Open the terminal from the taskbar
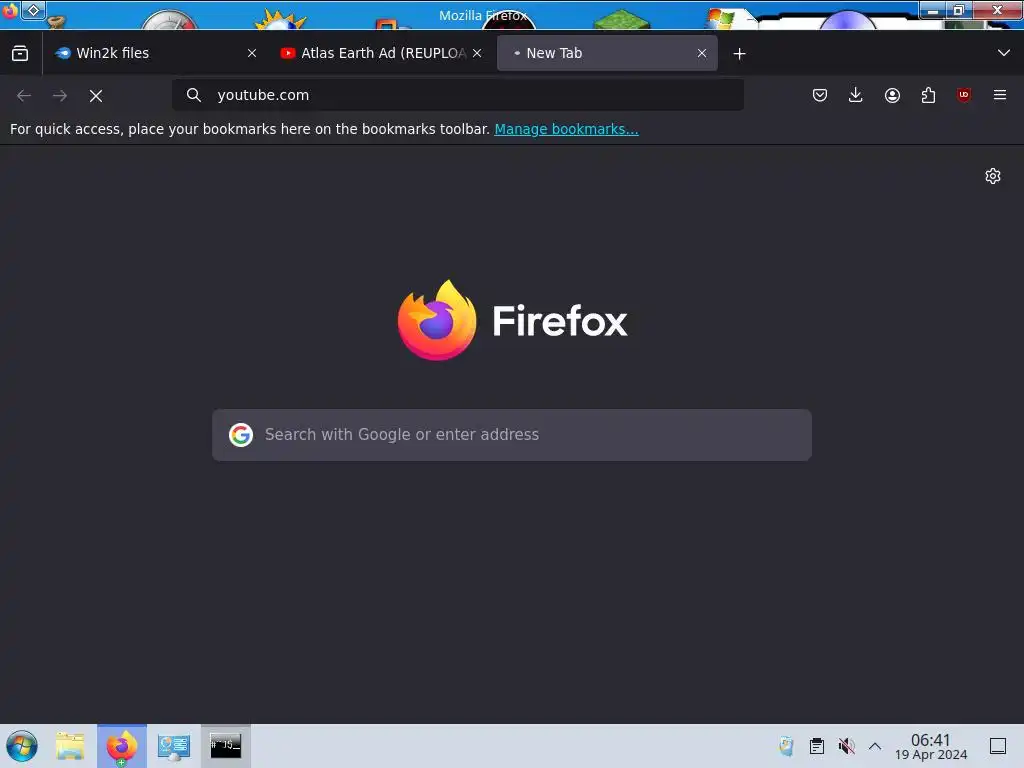The width and height of the screenshot is (1024, 768). [x=225, y=746]
